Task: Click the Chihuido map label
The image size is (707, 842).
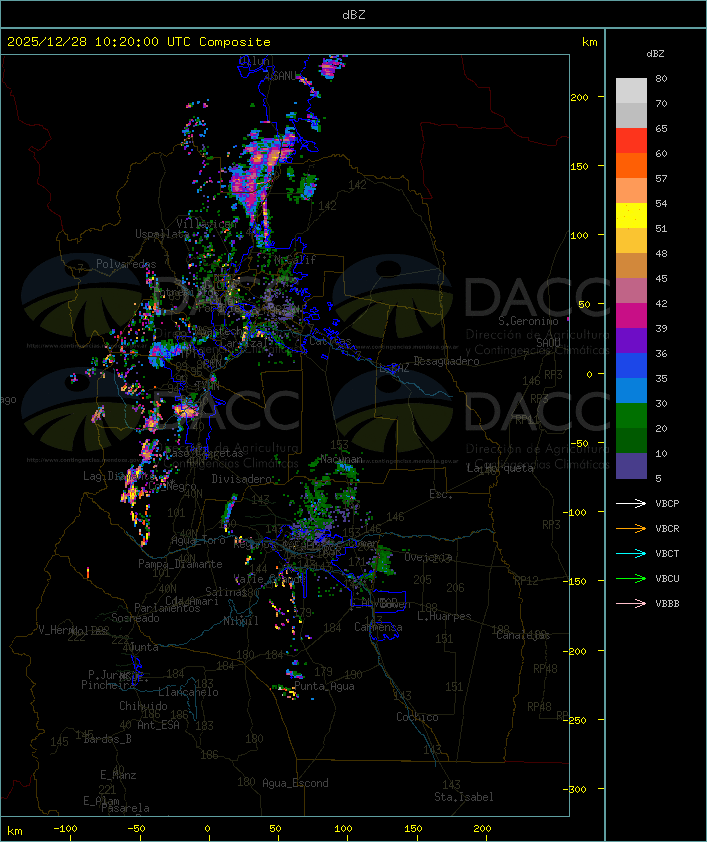Action: tap(143, 706)
